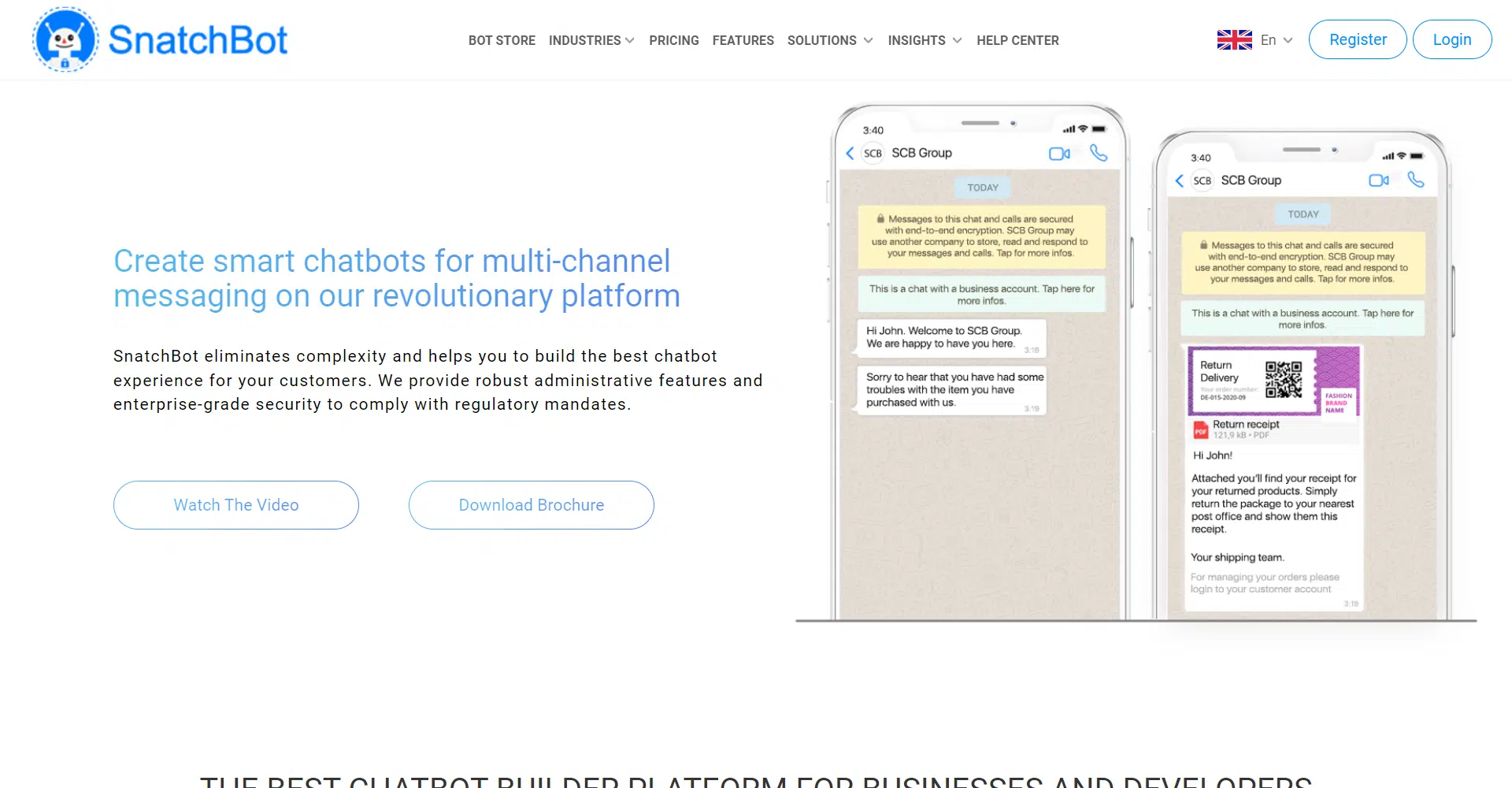
Task: Click the UK flag language icon
Action: 1234,40
